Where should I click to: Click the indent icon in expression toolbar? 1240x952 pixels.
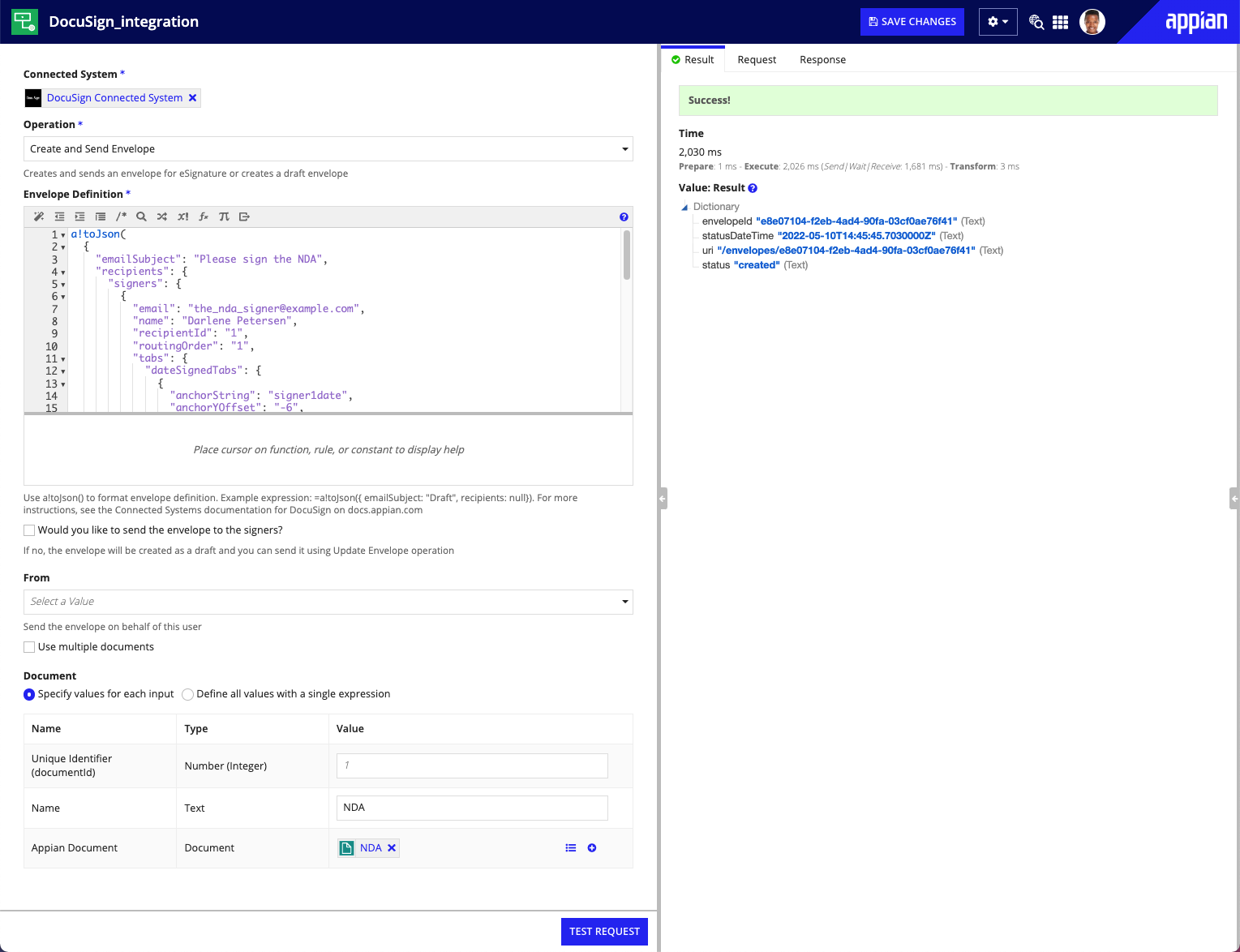pyautogui.click(x=79, y=217)
